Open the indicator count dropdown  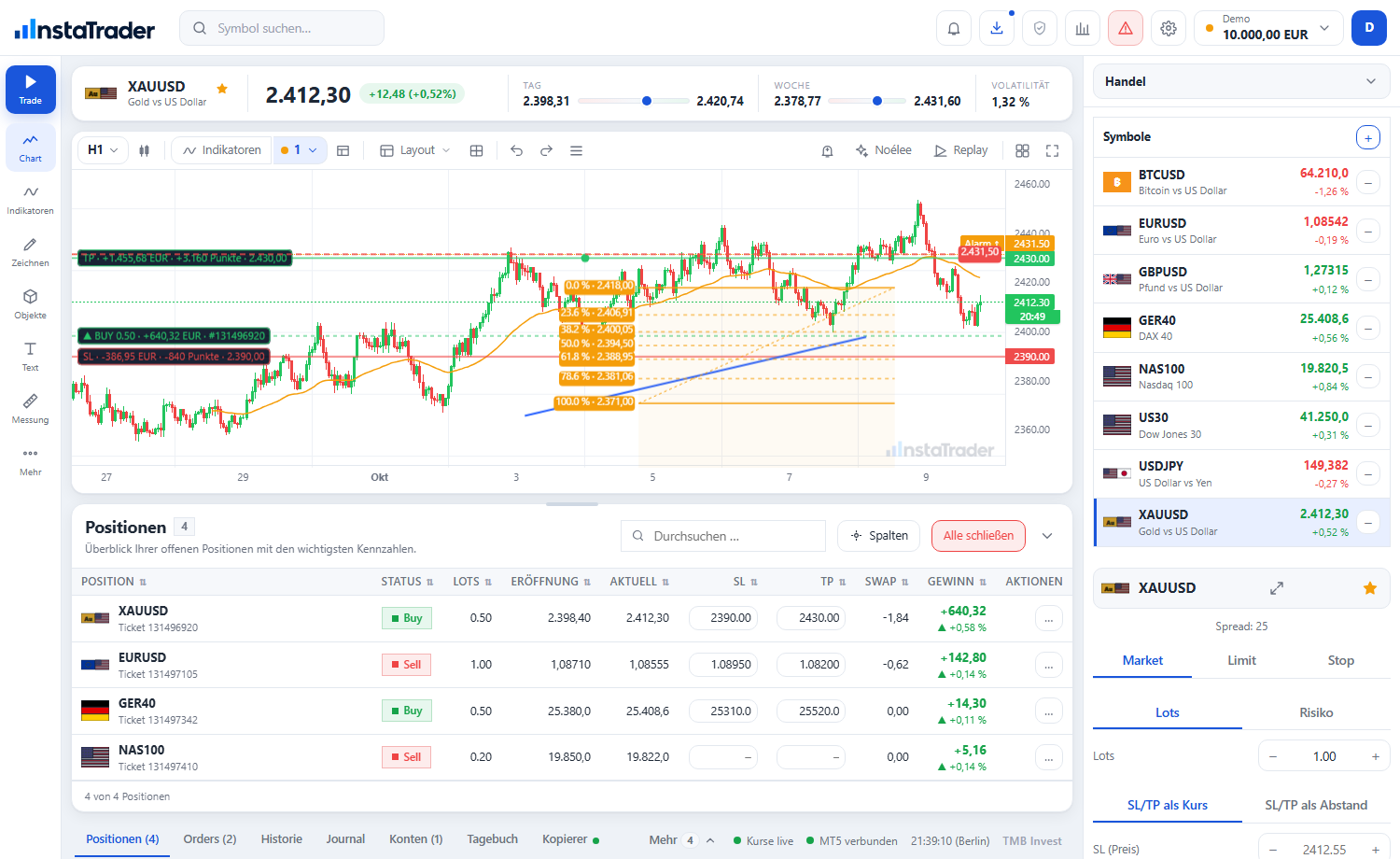(300, 150)
